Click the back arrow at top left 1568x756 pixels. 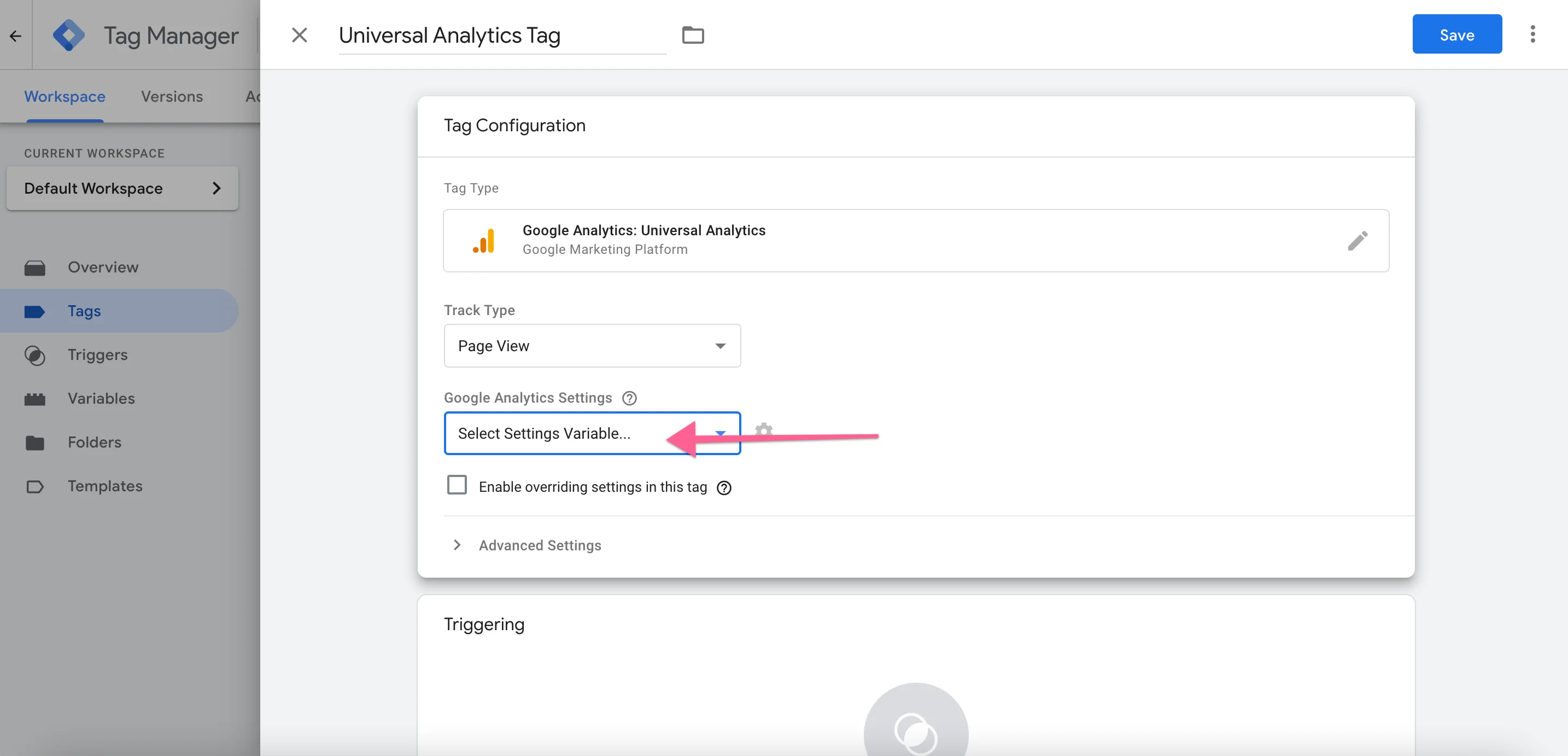pos(15,34)
